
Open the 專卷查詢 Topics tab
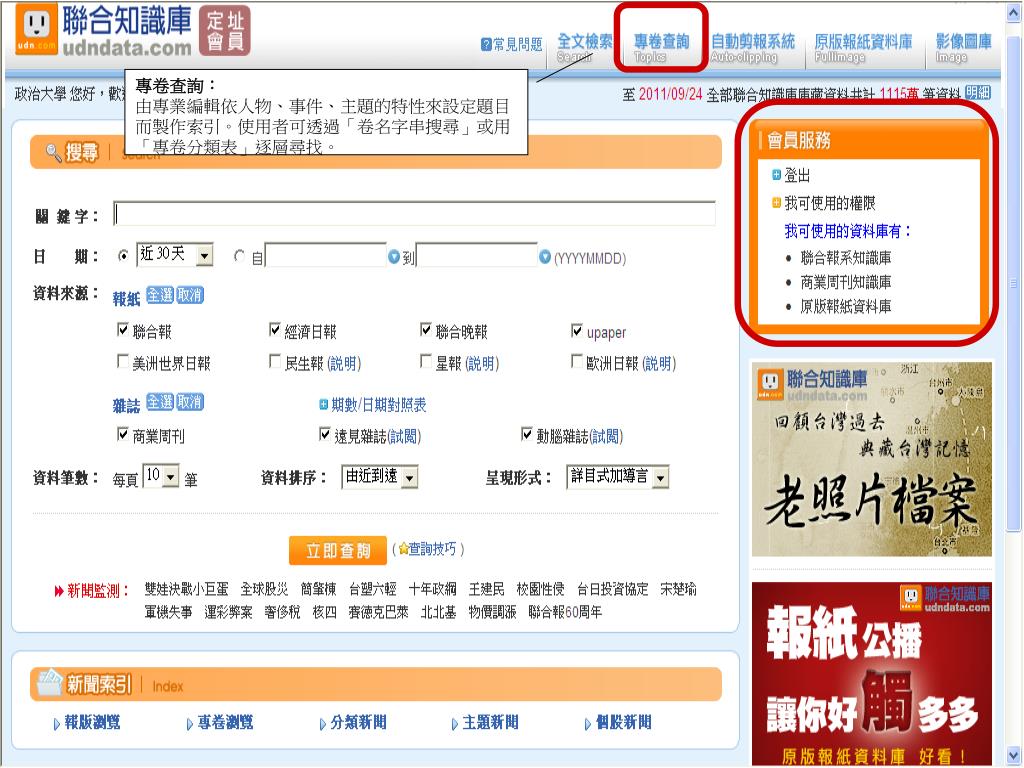(x=661, y=48)
